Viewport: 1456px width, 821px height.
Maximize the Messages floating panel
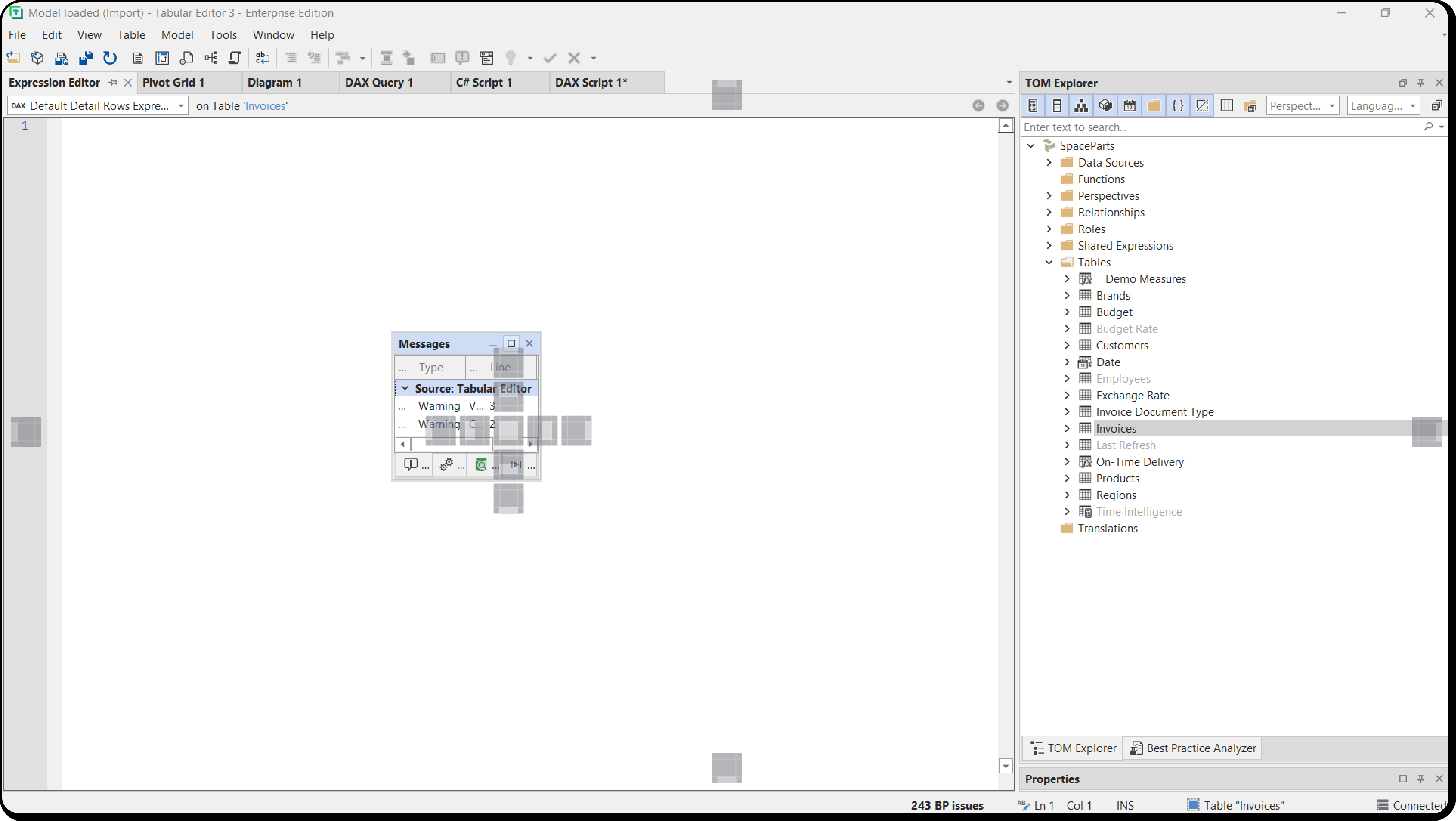[x=512, y=343]
